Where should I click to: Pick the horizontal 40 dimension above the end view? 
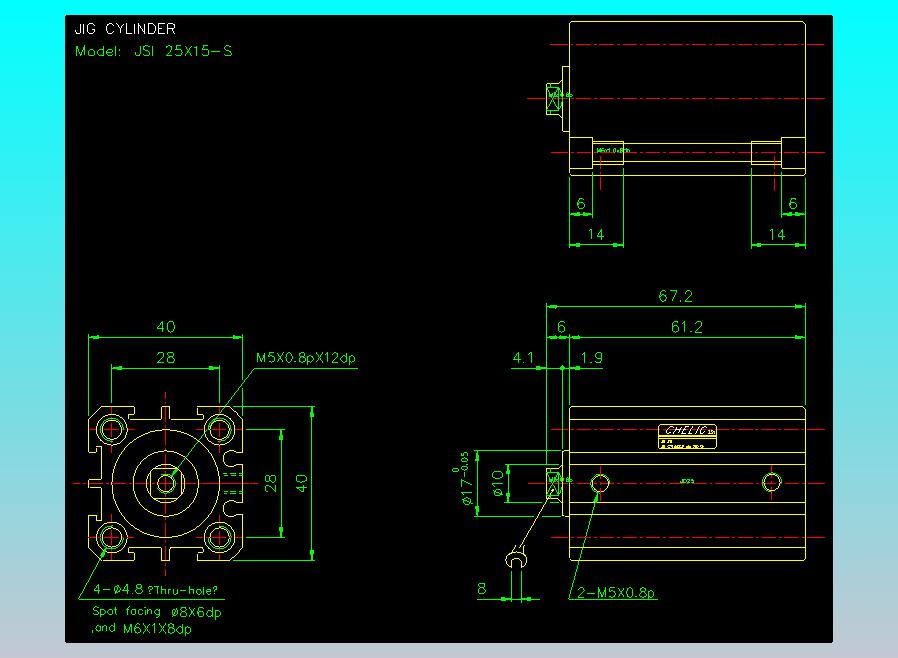click(x=166, y=327)
